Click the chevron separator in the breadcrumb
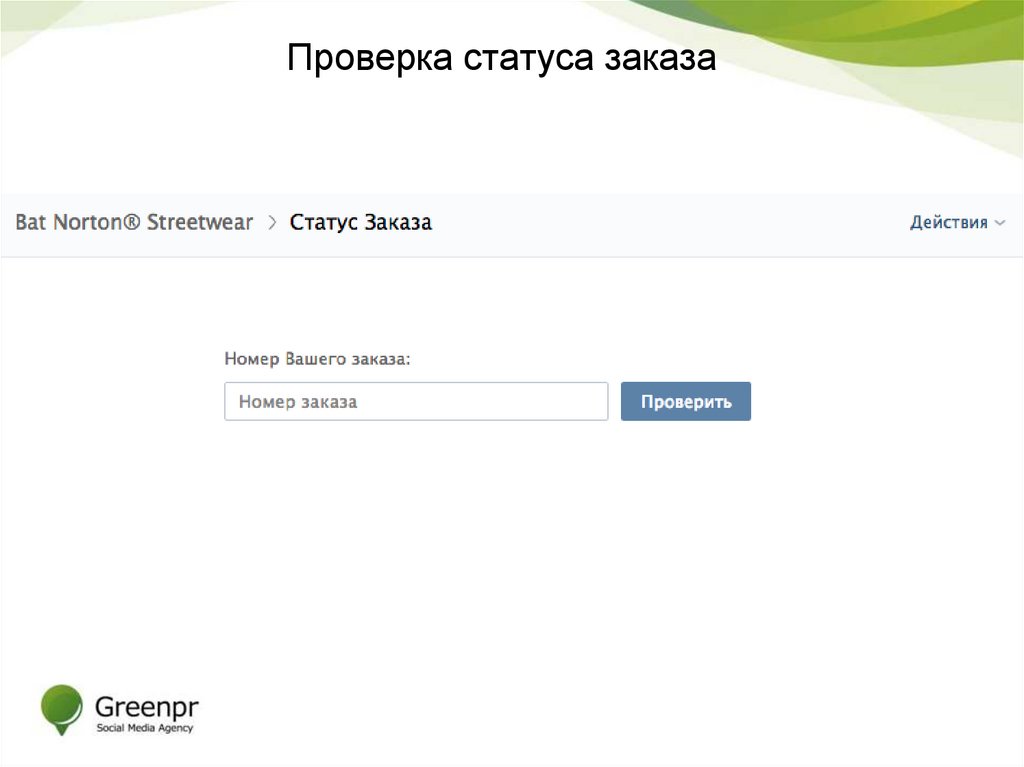Viewport: 1024px width, 767px height. pyautogui.click(x=271, y=222)
